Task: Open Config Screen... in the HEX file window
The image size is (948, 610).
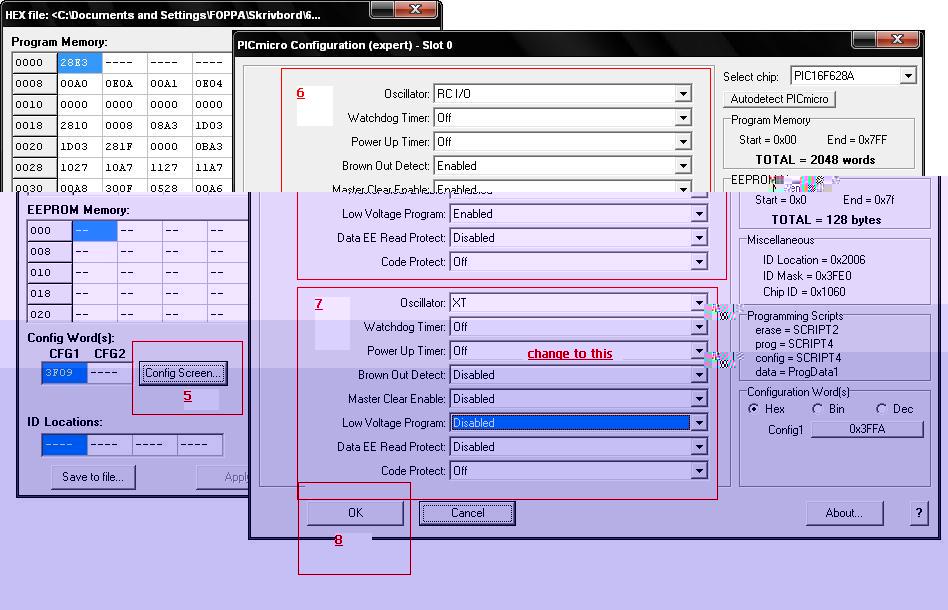Action: pos(184,373)
